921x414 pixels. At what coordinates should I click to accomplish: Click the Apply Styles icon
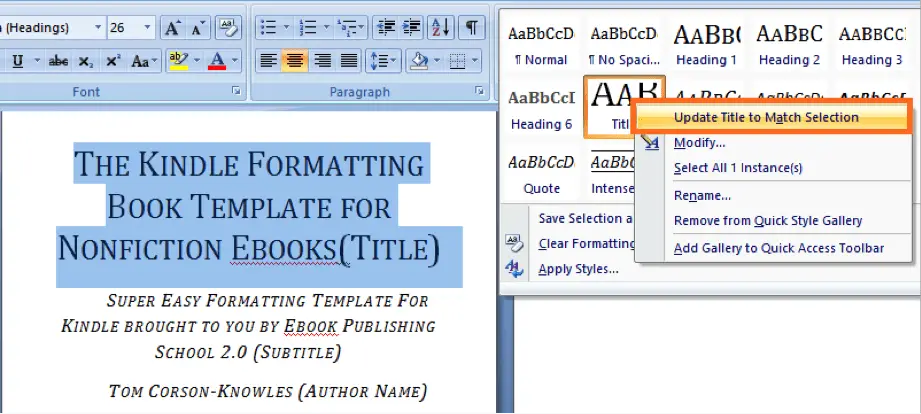point(515,269)
